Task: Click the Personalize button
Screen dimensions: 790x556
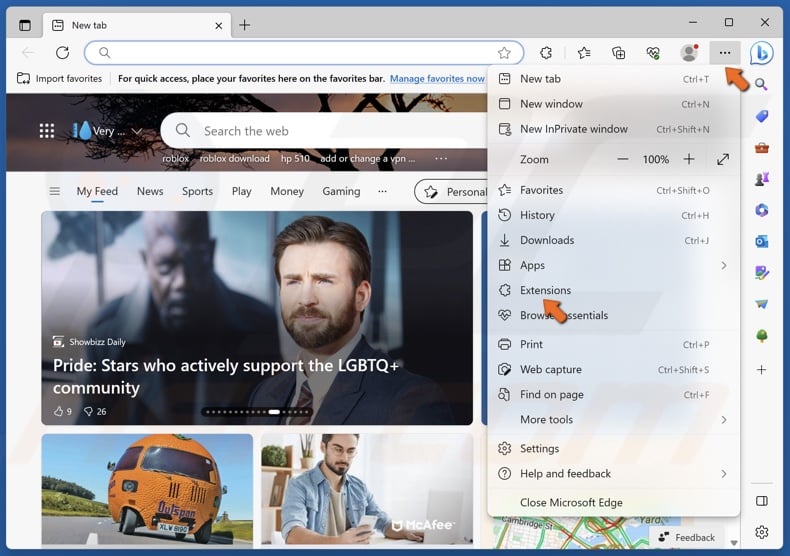Action: click(x=451, y=192)
